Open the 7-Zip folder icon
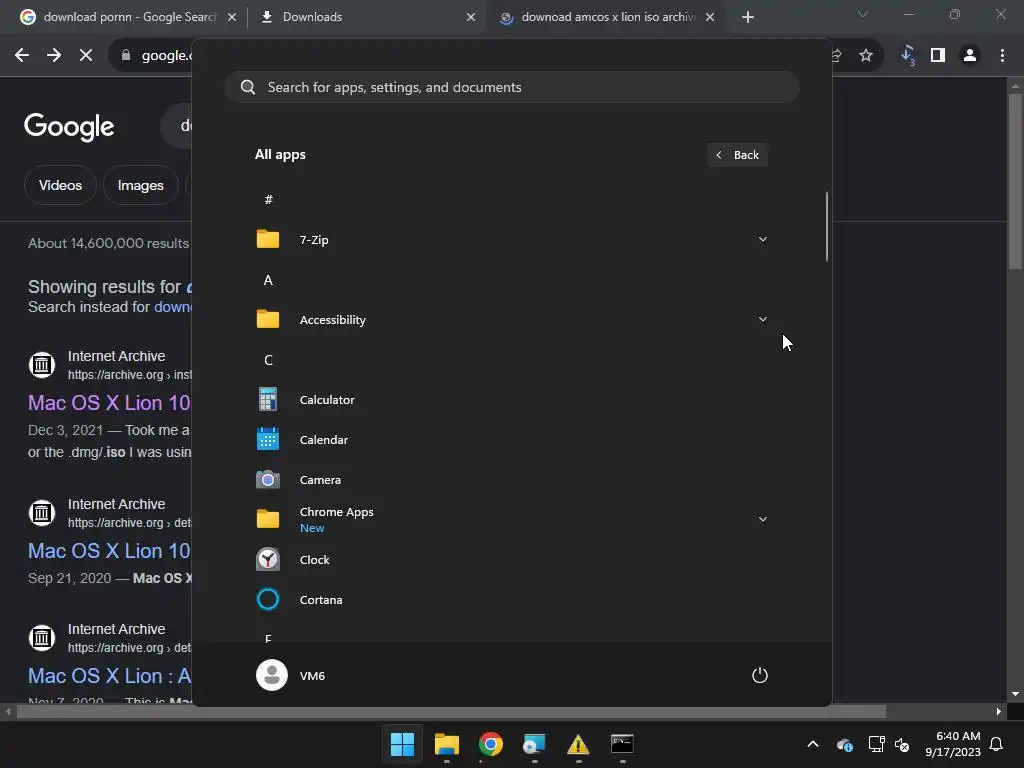The height and width of the screenshot is (768, 1024). [x=268, y=239]
